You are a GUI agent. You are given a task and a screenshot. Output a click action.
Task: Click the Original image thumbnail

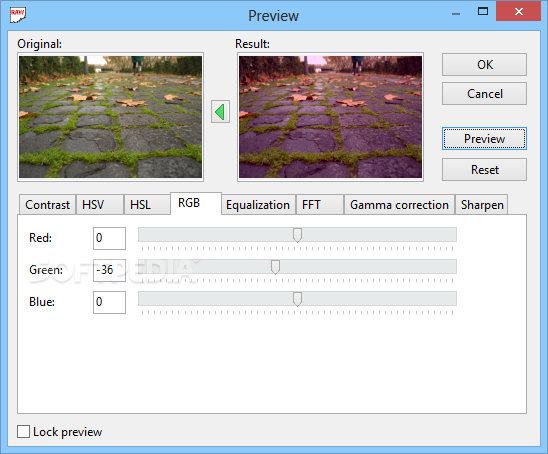(110, 117)
